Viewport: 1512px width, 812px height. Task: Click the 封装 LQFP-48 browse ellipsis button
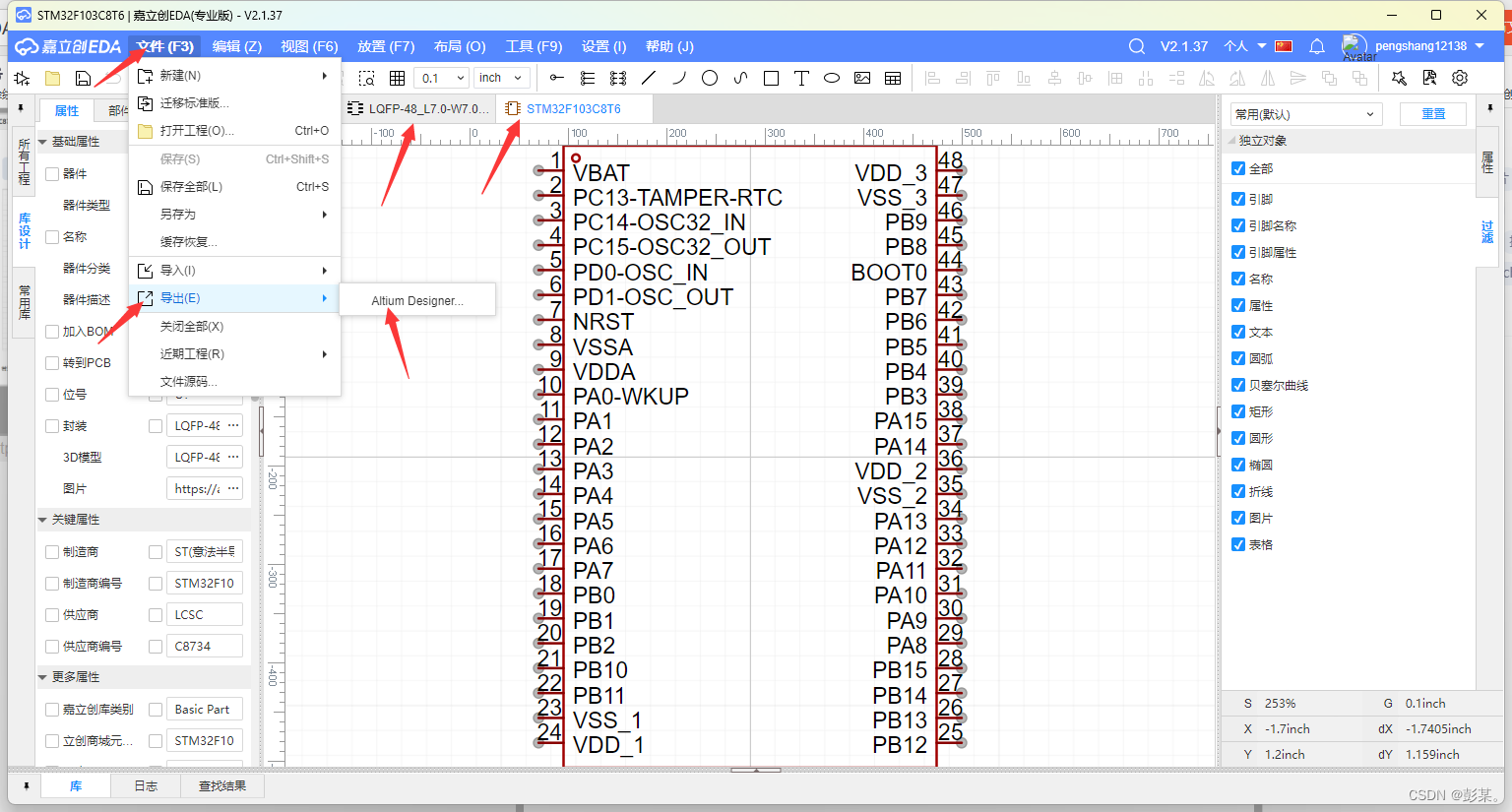click(x=233, y=425)
